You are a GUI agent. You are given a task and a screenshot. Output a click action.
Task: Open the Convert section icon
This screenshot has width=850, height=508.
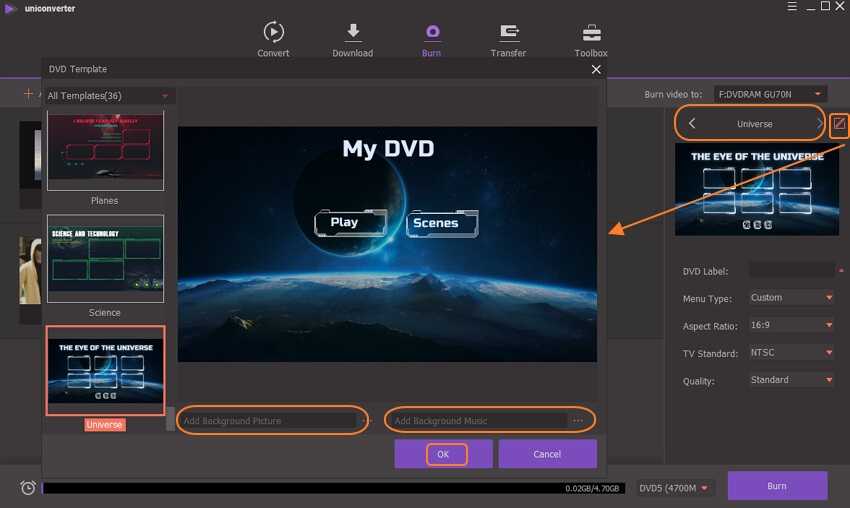tap(273, 32)
